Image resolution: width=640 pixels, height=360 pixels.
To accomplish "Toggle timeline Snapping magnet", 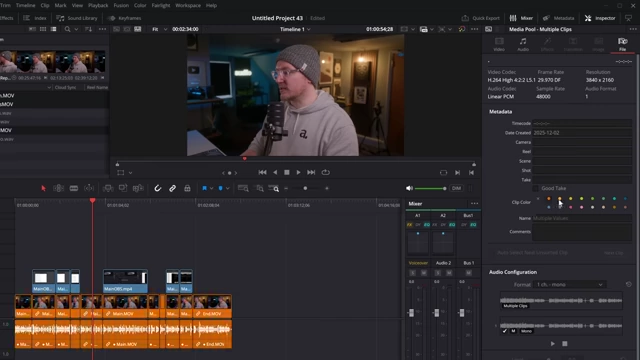I will [x=158, y=188].
